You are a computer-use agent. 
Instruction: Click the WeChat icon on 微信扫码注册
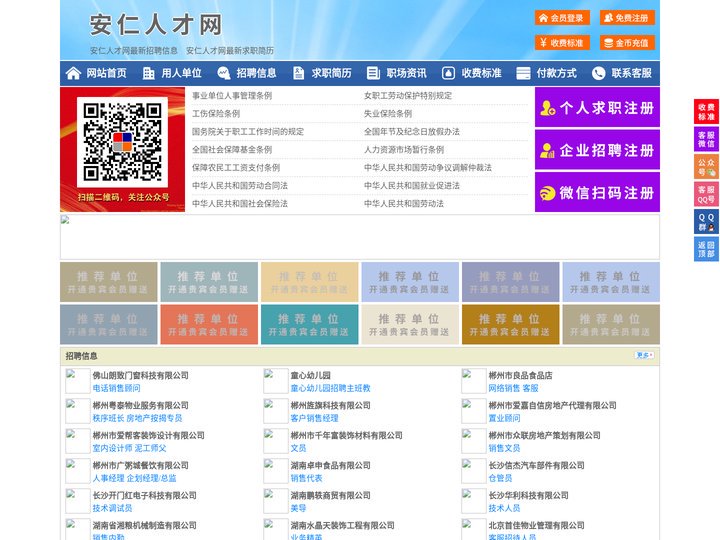[x=547, y=193]
